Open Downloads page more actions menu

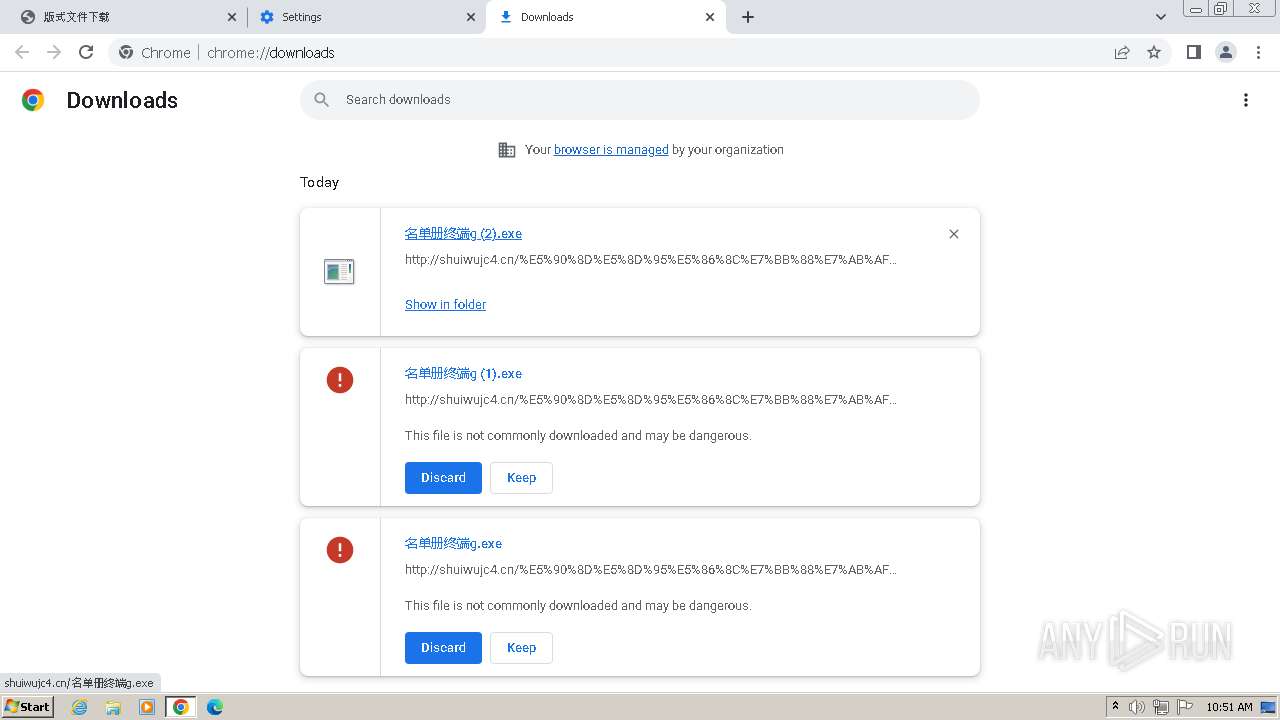coord(1246,100)
